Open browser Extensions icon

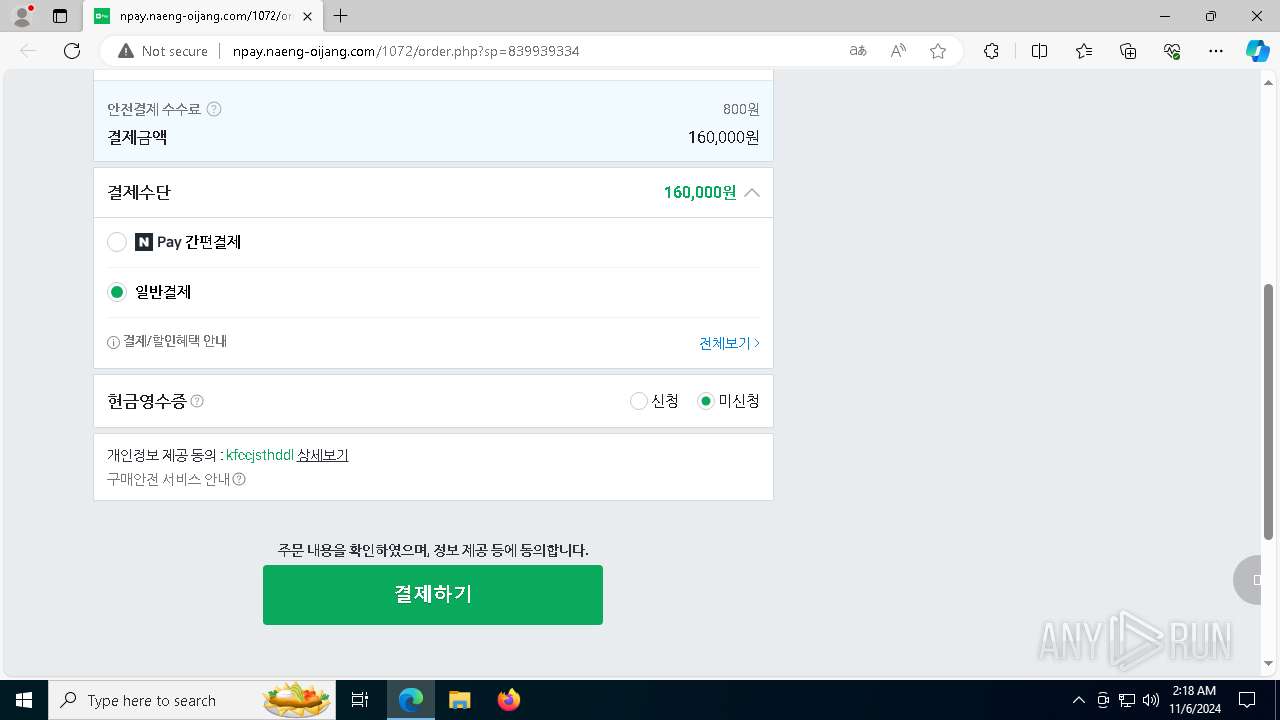click(991, 51)
